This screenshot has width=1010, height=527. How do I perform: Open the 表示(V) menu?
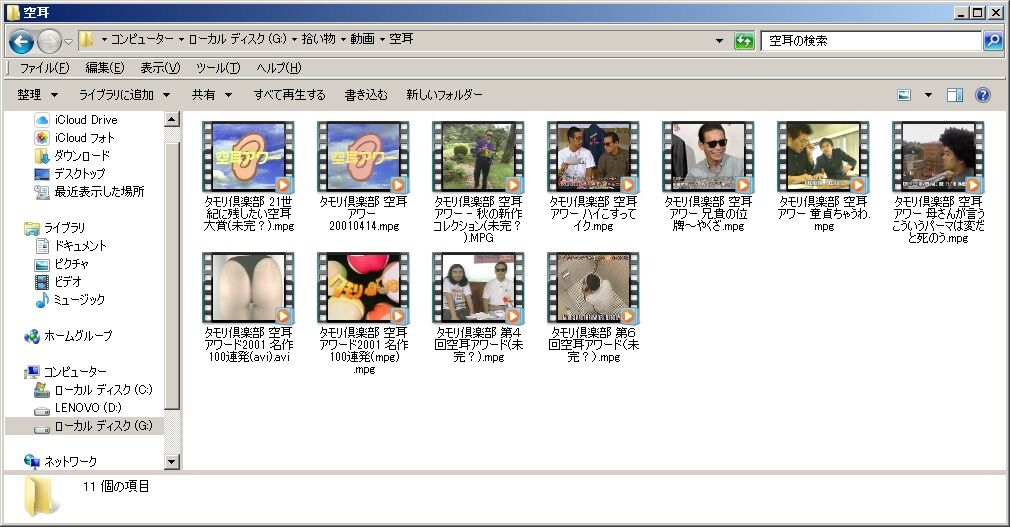pyautogui.click(x=160, y=68)
